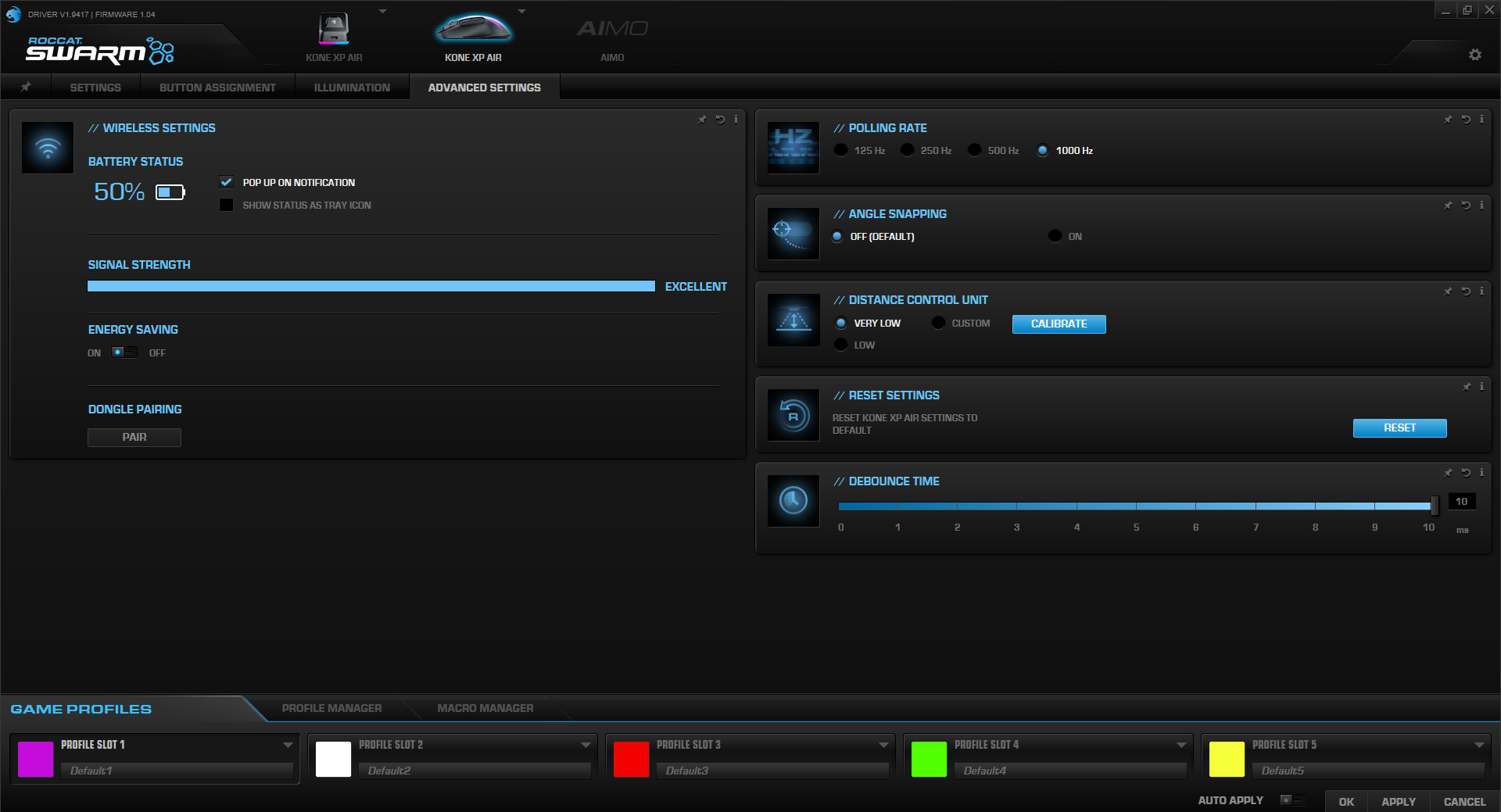Reset Polling Rate via undo icon
This screenshot has height=812, width=1501.
click(x=1466, y=120)
